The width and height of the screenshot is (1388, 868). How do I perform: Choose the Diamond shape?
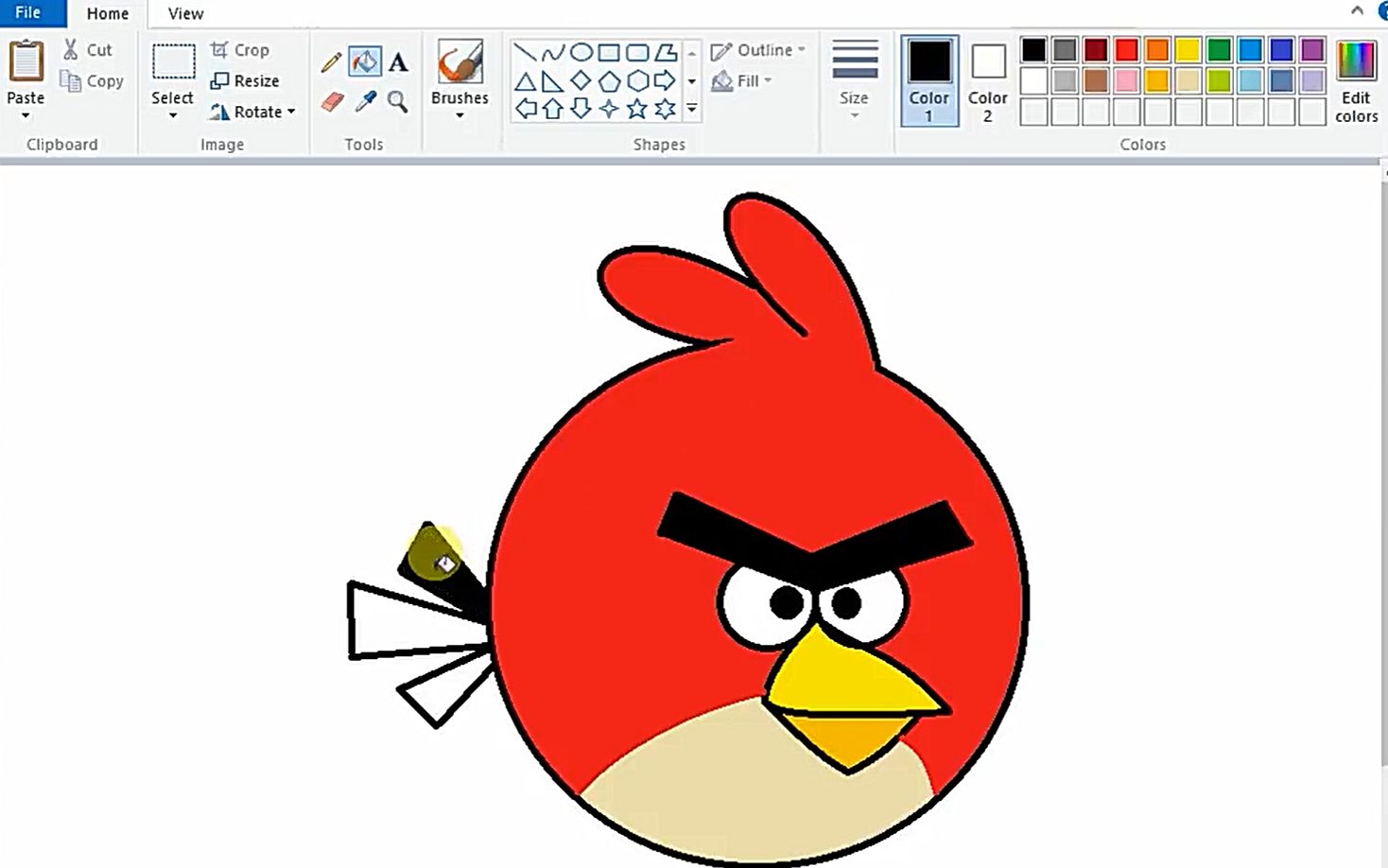(581, 81)
